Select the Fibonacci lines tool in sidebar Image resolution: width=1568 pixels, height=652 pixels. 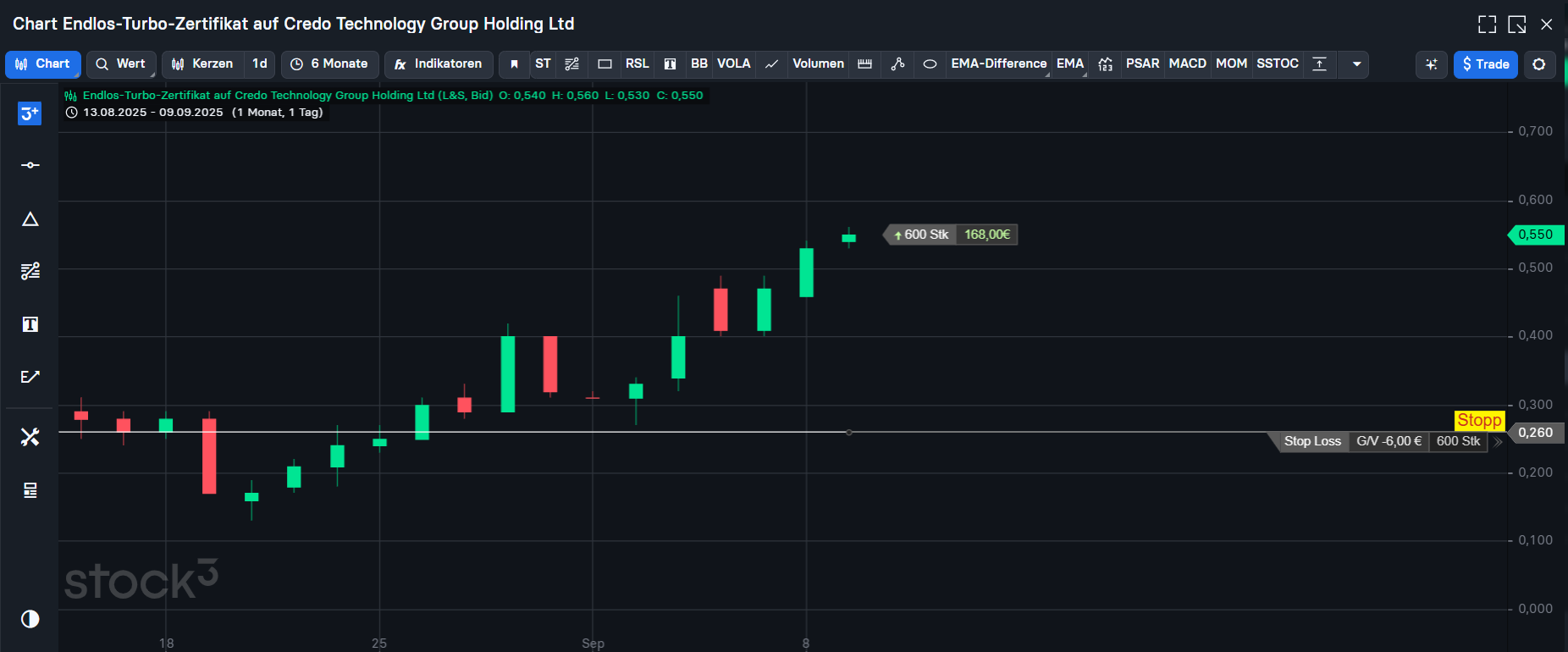[30, 271]
